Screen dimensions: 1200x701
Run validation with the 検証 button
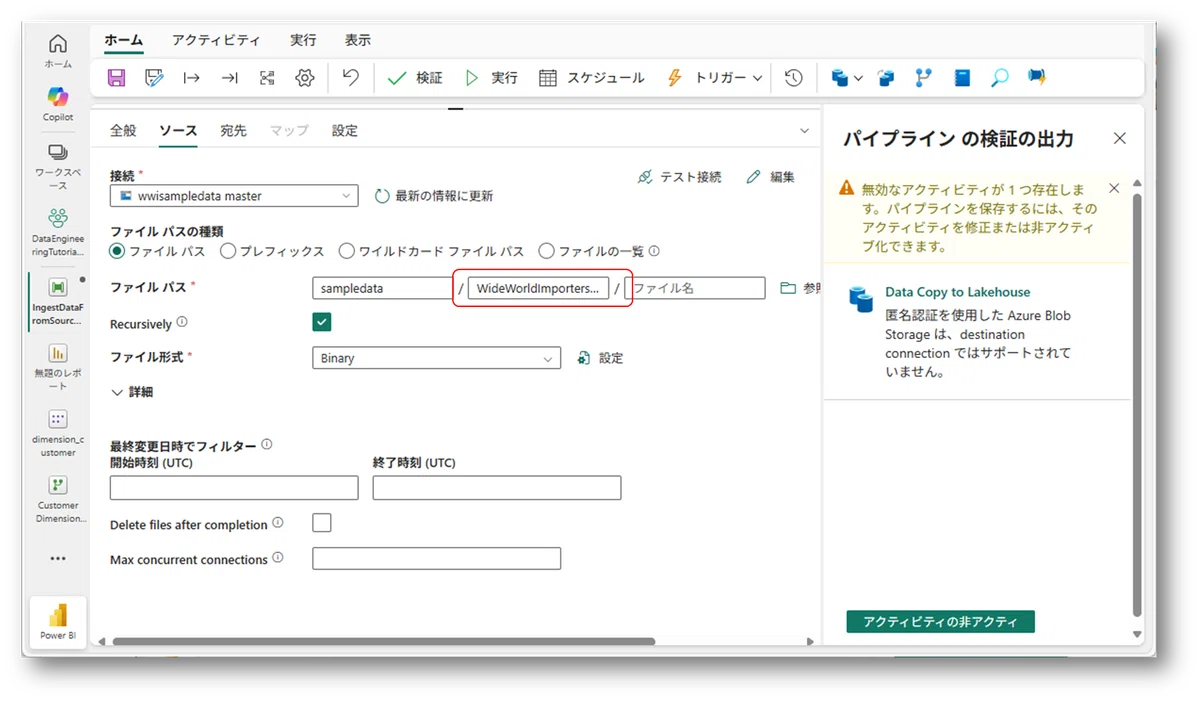point(415,78)
